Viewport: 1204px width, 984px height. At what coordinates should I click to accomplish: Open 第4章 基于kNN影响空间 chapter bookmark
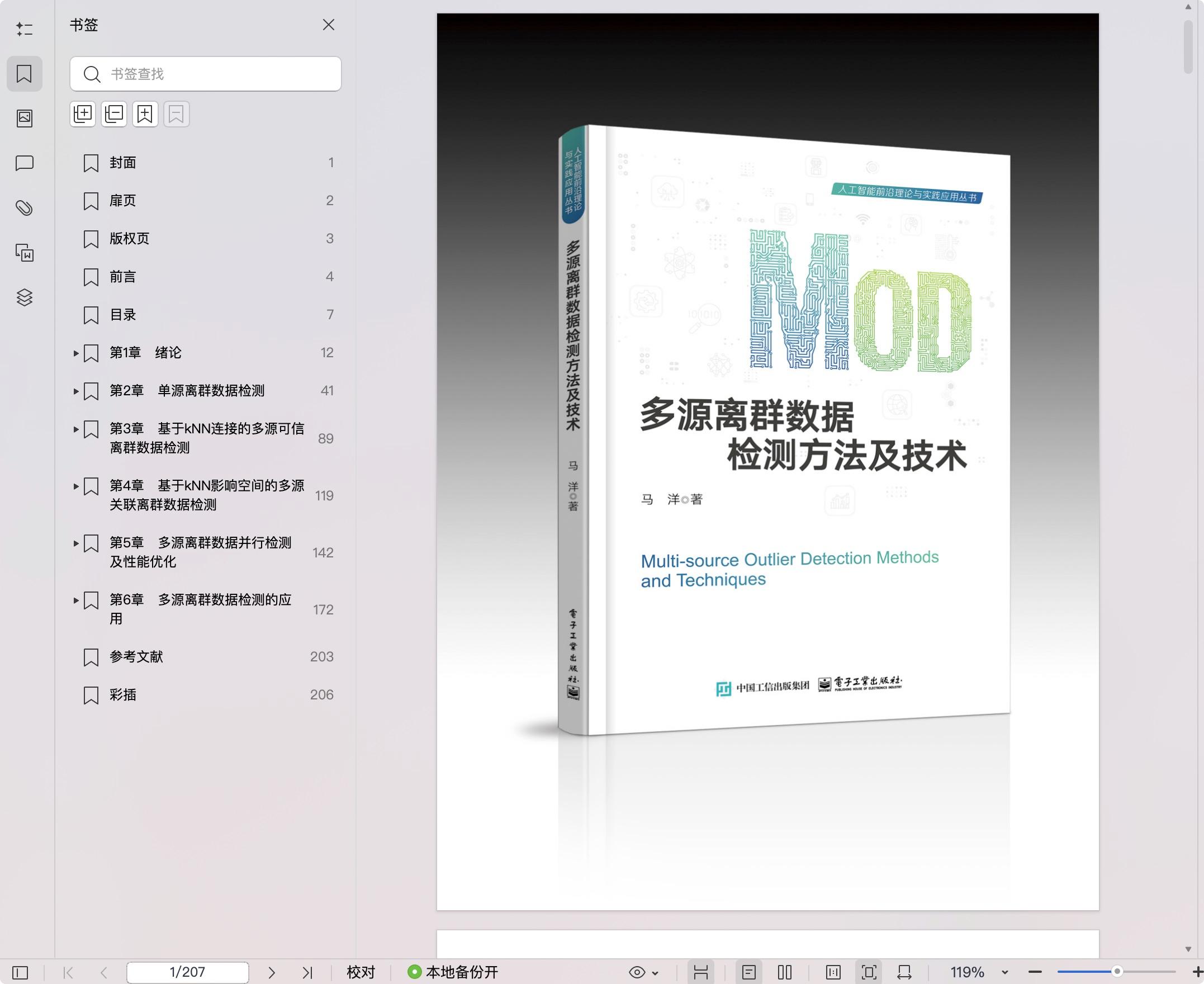click(x=207, y=495)
